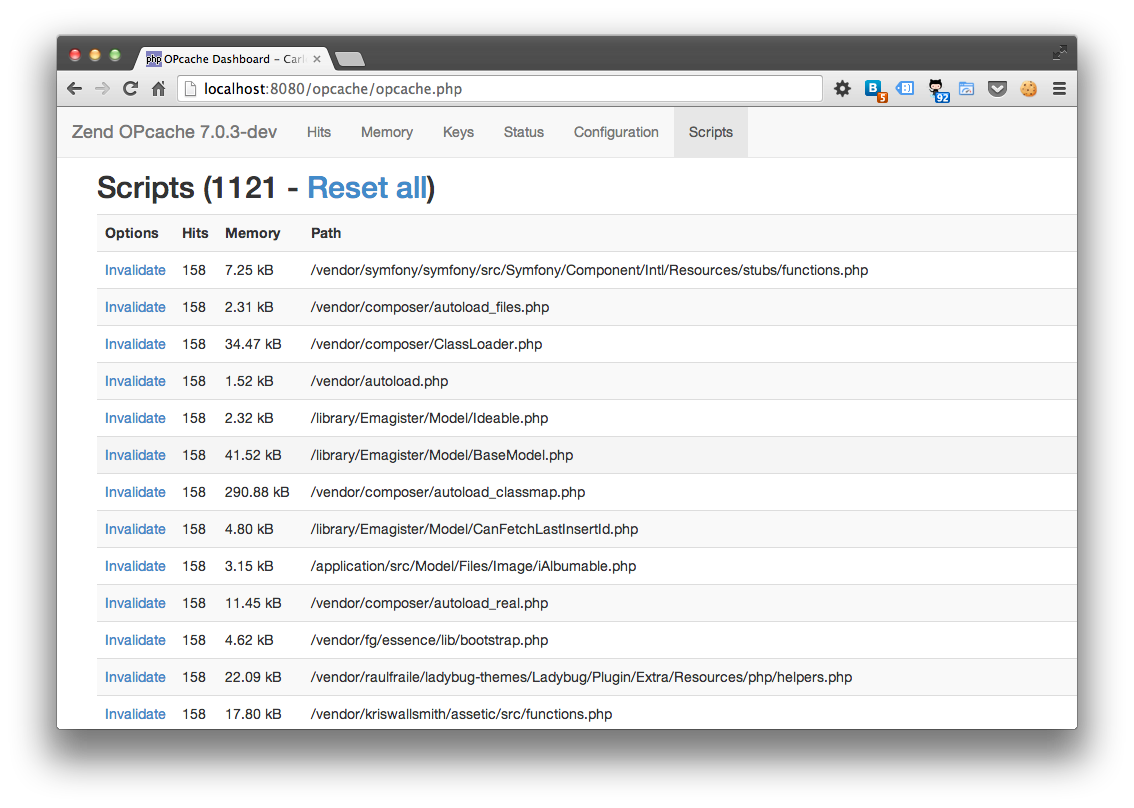Invalidate the /vendor/autoload.php script
Image resolution: width=1134 pixels, height=808 pixels.
135,380
